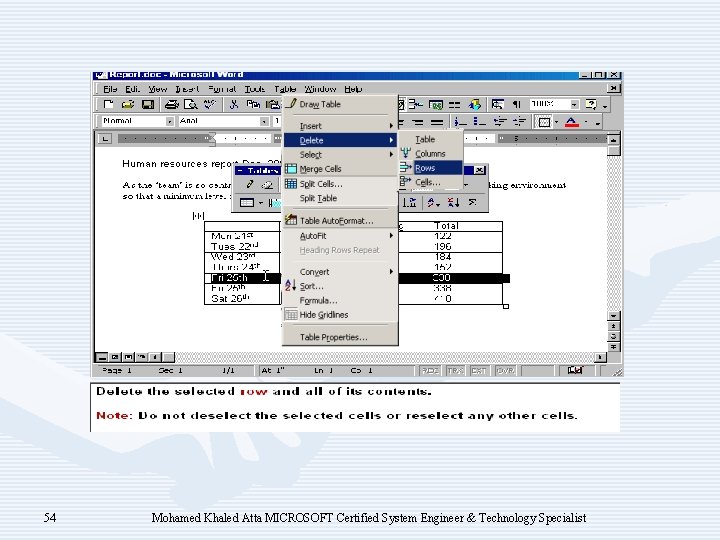The width and height of the screenshot is (720, 540).
Task: Click the Copy toolbar icon
Action: coord(253,105)
